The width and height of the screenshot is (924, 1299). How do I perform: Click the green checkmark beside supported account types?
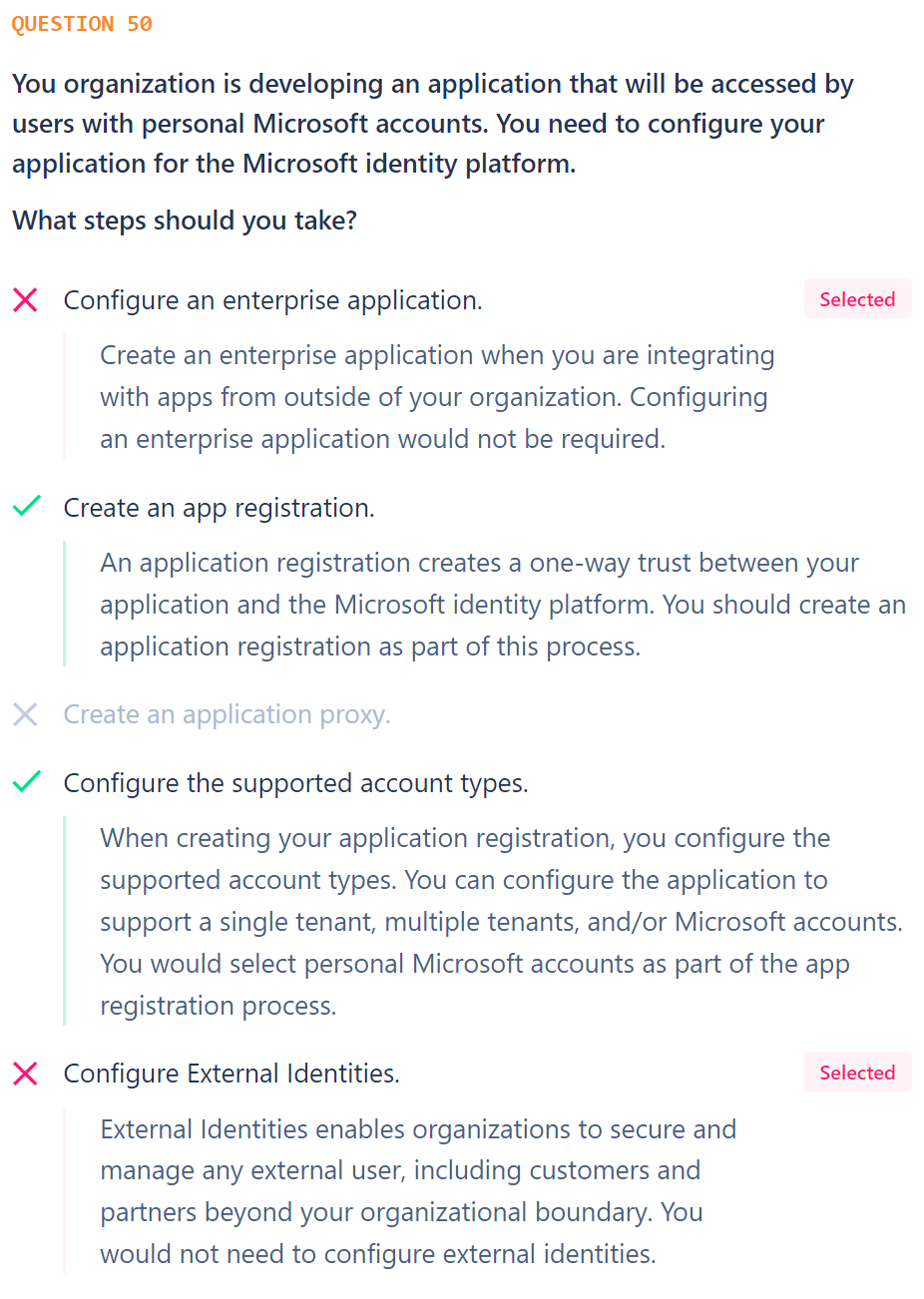click(x=26, y=781)
